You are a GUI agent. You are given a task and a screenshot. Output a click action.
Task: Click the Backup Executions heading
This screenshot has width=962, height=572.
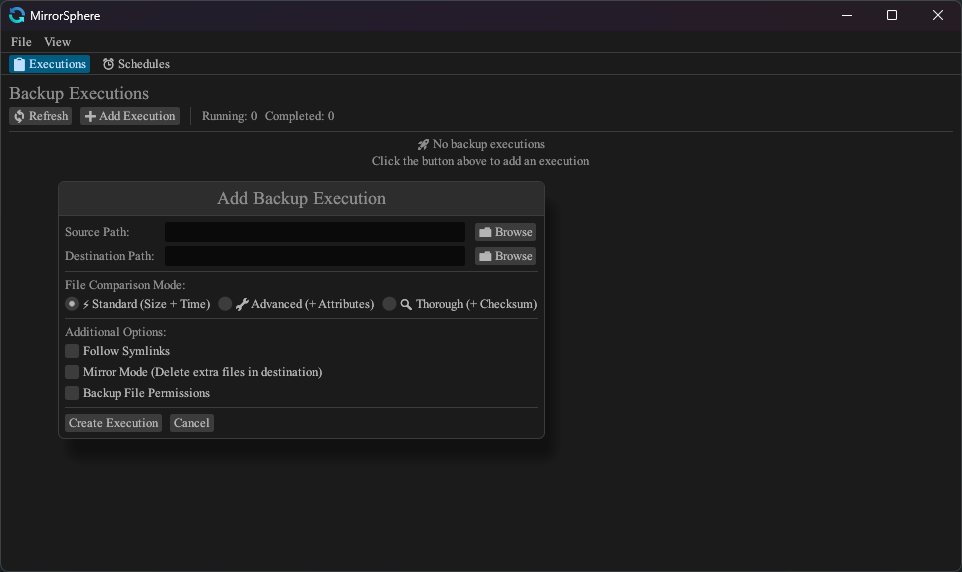point(79,93)
